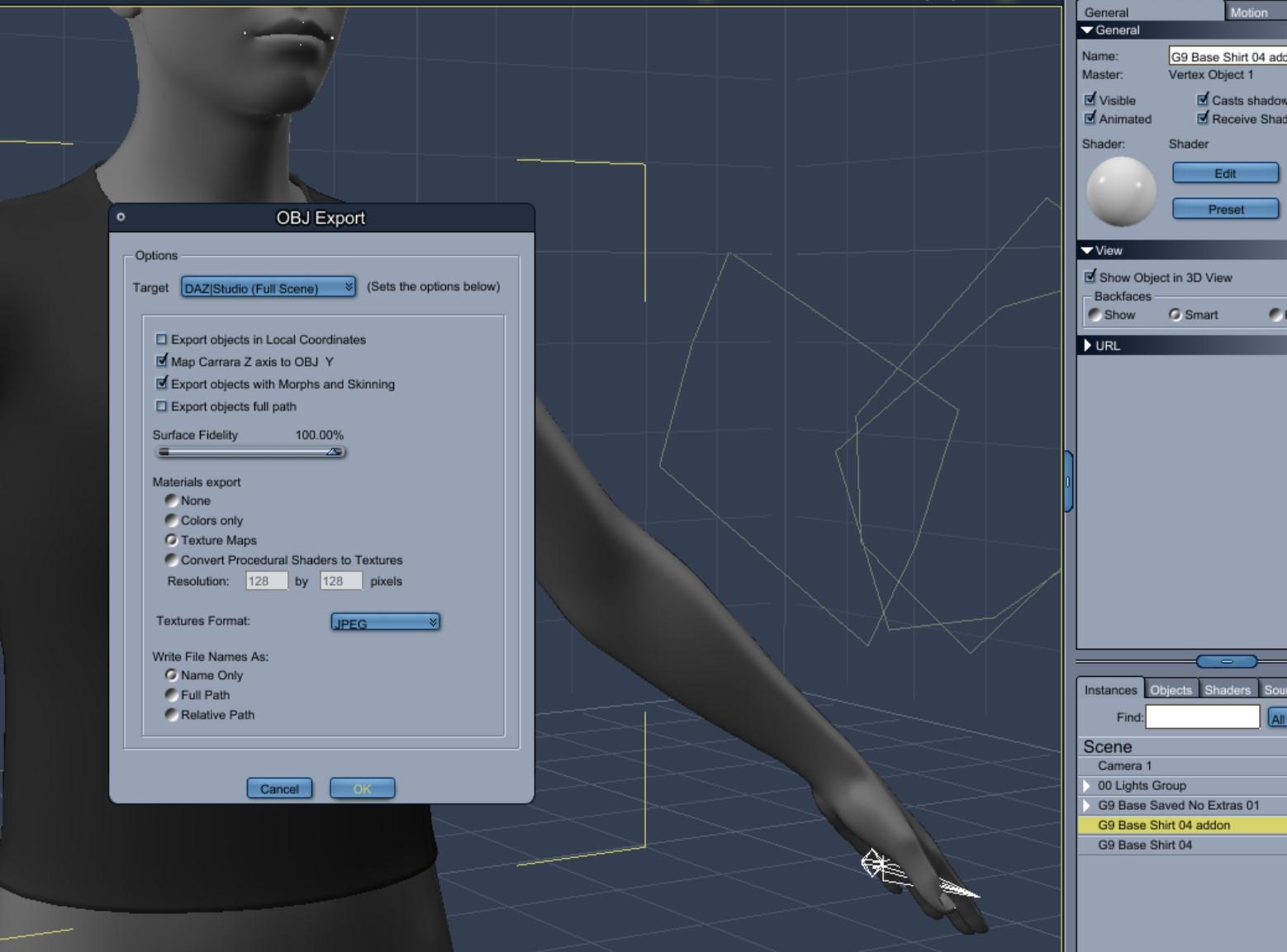This screenshot has width=1287, height=952.
Task: Confirm OBJ export with OK
Action: [362, 789]
